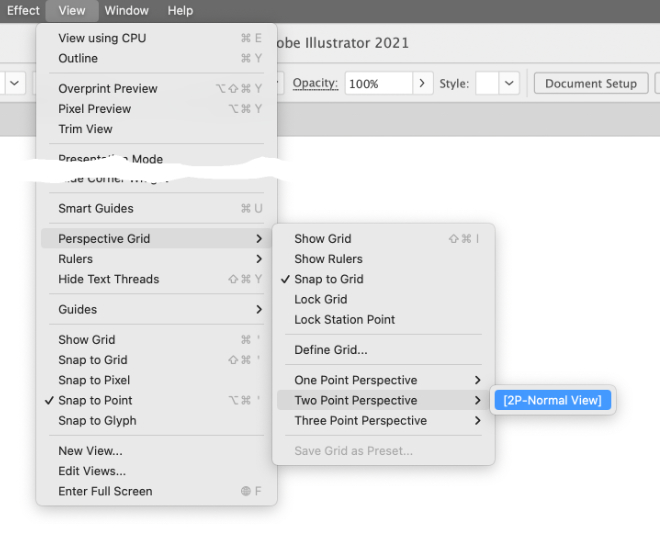Select Show Grid in Perspective Grid submenu
The height and width of the screenshot is (539, 660).
pyautogui.click(x=322, y=239)
